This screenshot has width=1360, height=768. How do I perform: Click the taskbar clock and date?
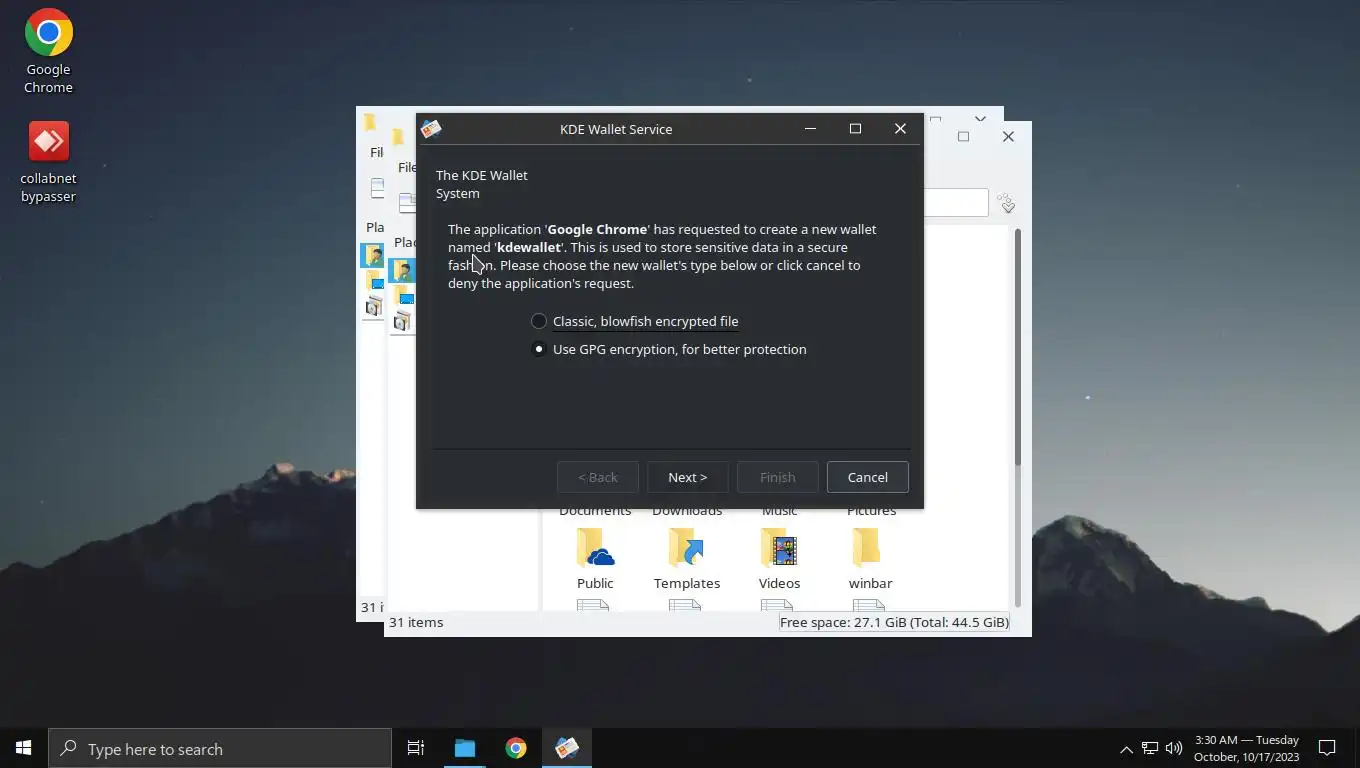pos(1246,748)
